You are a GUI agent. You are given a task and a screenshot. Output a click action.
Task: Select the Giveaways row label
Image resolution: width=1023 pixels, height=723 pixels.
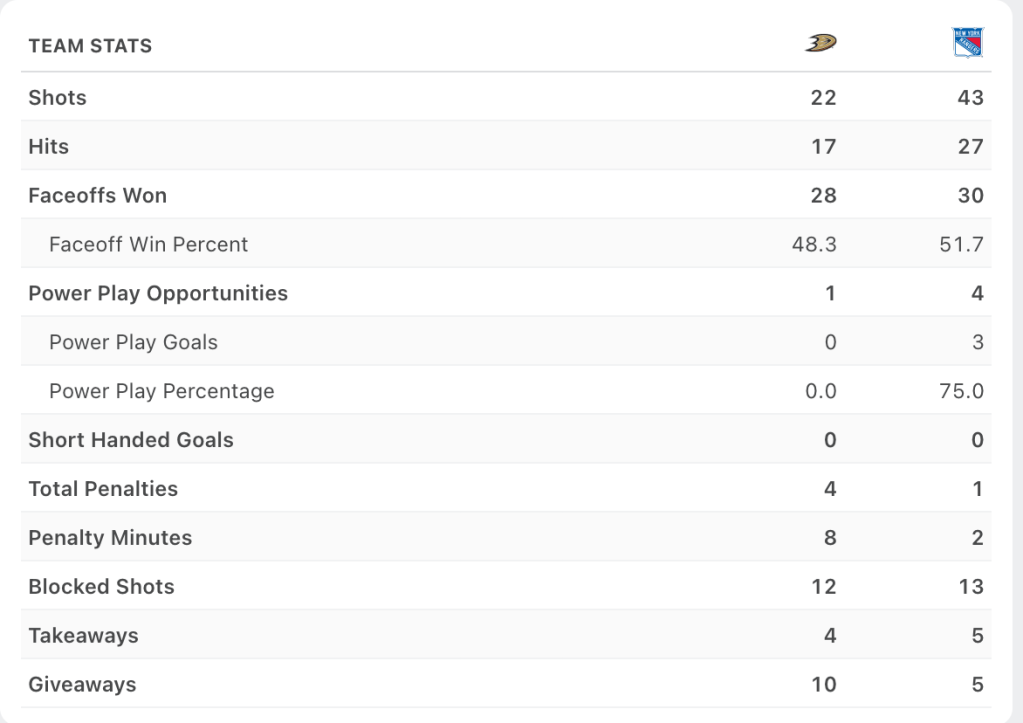tap(82, 686)
